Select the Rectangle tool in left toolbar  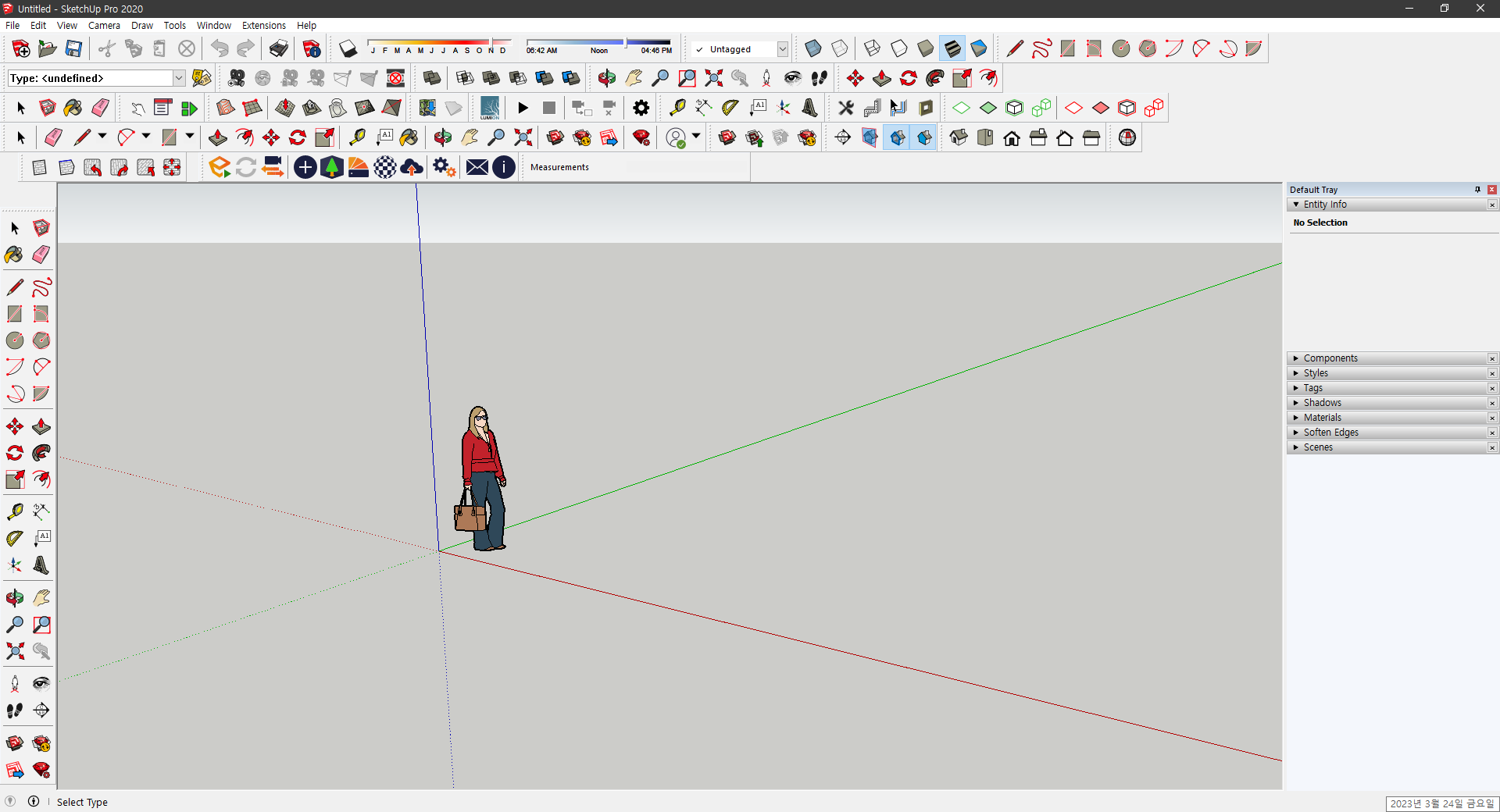tap(14, 314)
